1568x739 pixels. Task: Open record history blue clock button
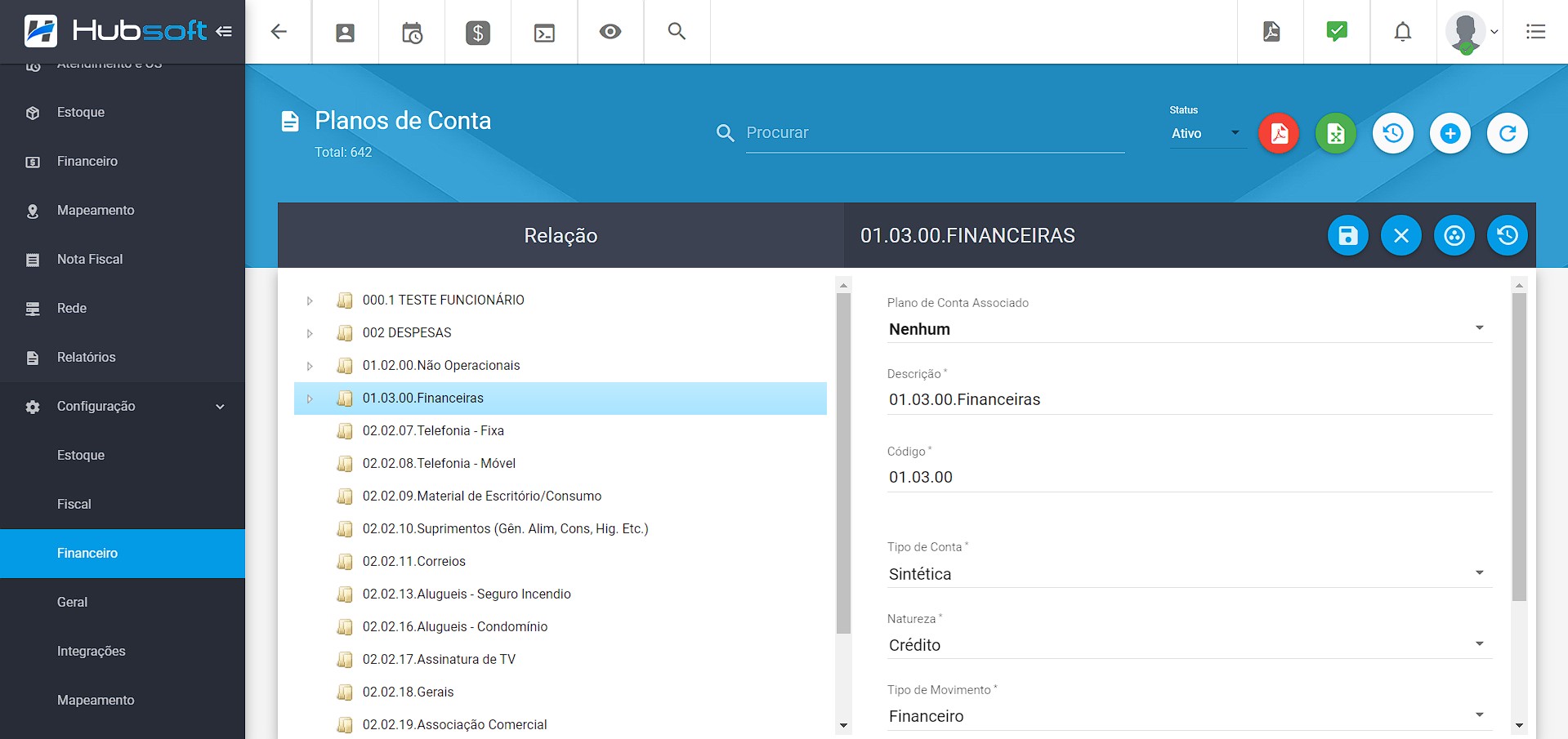pos(1508,236)
